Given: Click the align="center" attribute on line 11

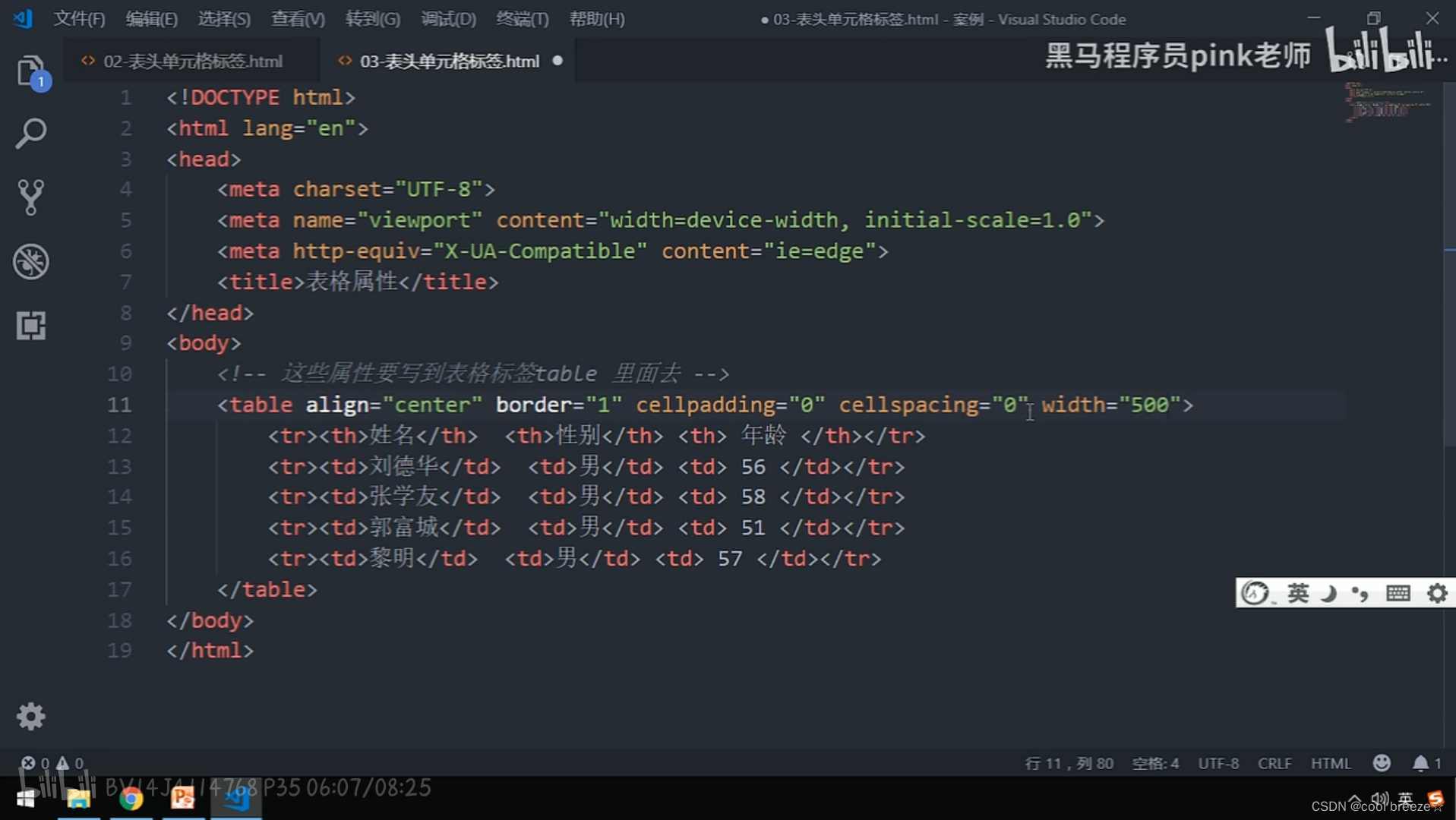Looking at the screenshot, I should (x=393, y=405).
